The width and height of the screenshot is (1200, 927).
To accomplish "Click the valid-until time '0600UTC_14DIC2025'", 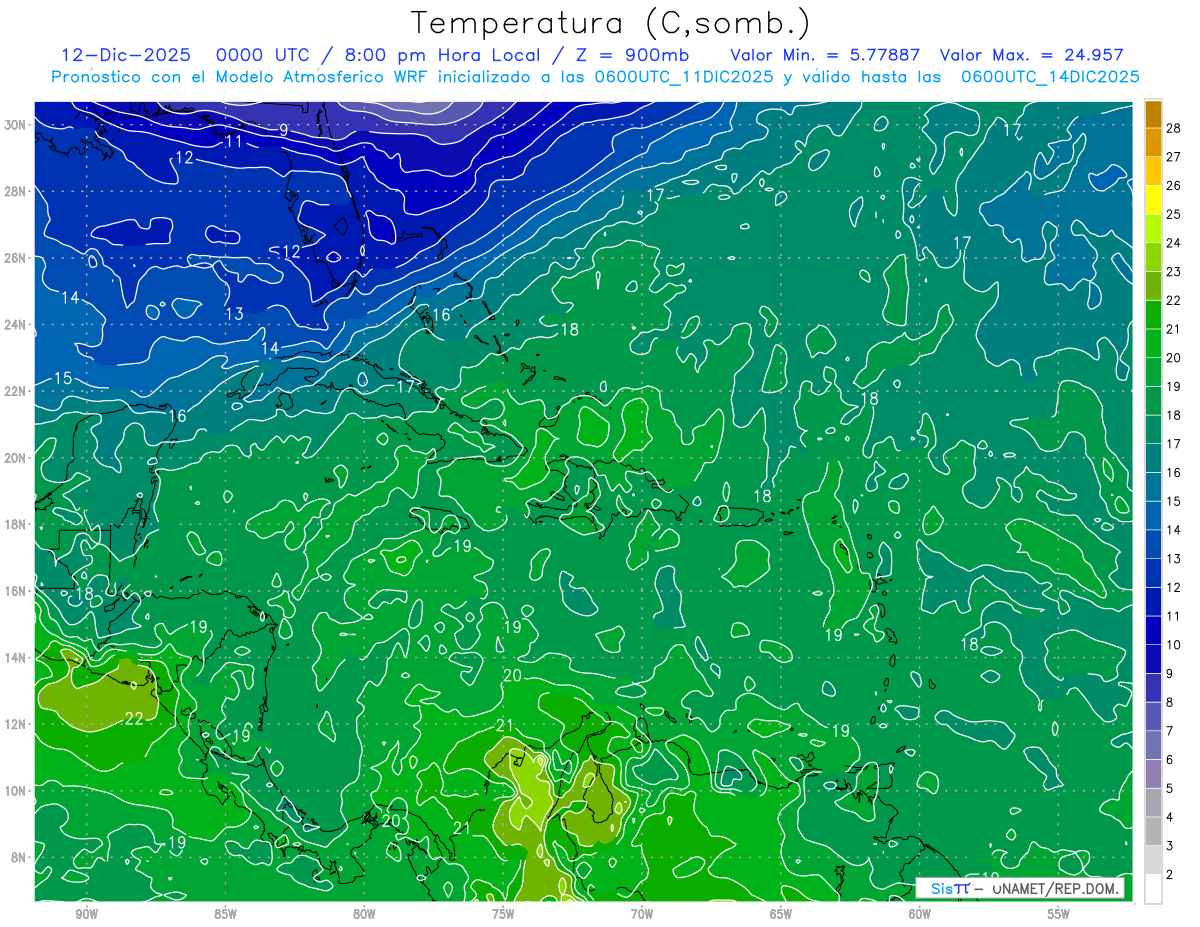I will pyautogui.click(x=1050, y=76).
